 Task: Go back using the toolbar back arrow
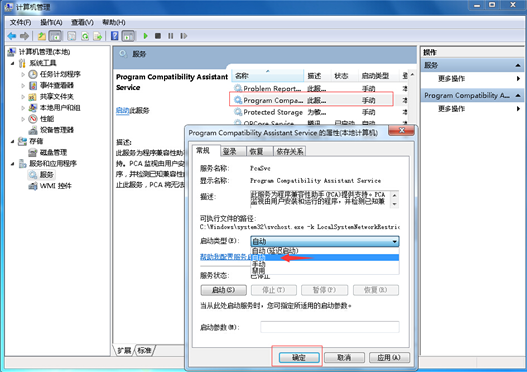point(12,36)
